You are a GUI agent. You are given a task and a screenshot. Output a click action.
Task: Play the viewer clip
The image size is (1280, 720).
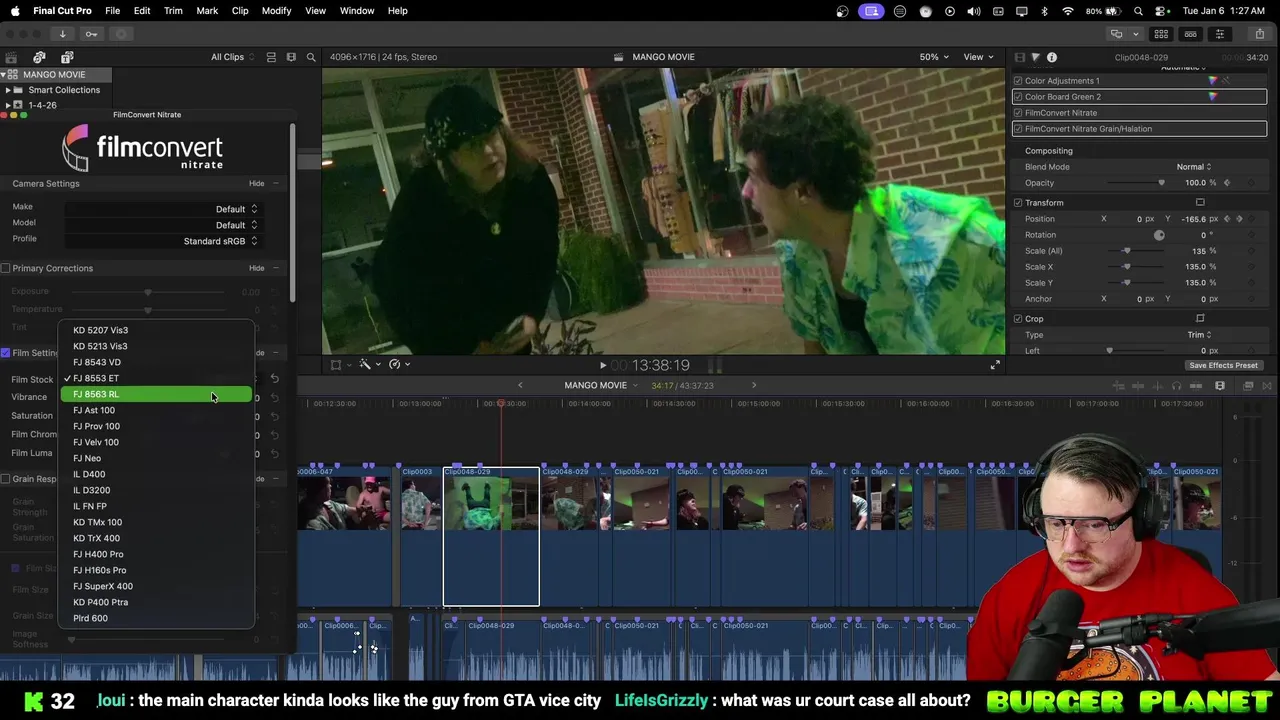click(602, 365)
